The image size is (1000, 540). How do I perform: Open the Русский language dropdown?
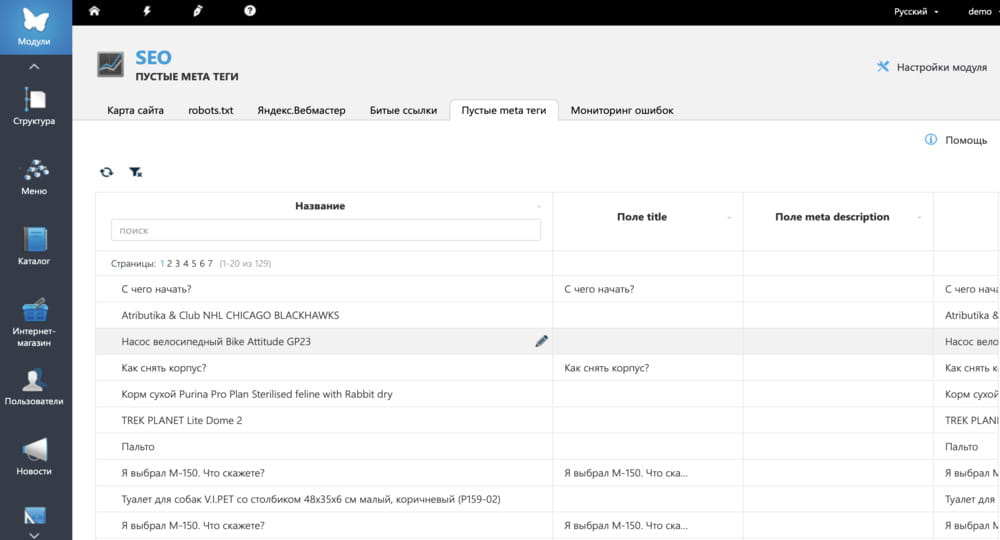(x=916, y=11)
